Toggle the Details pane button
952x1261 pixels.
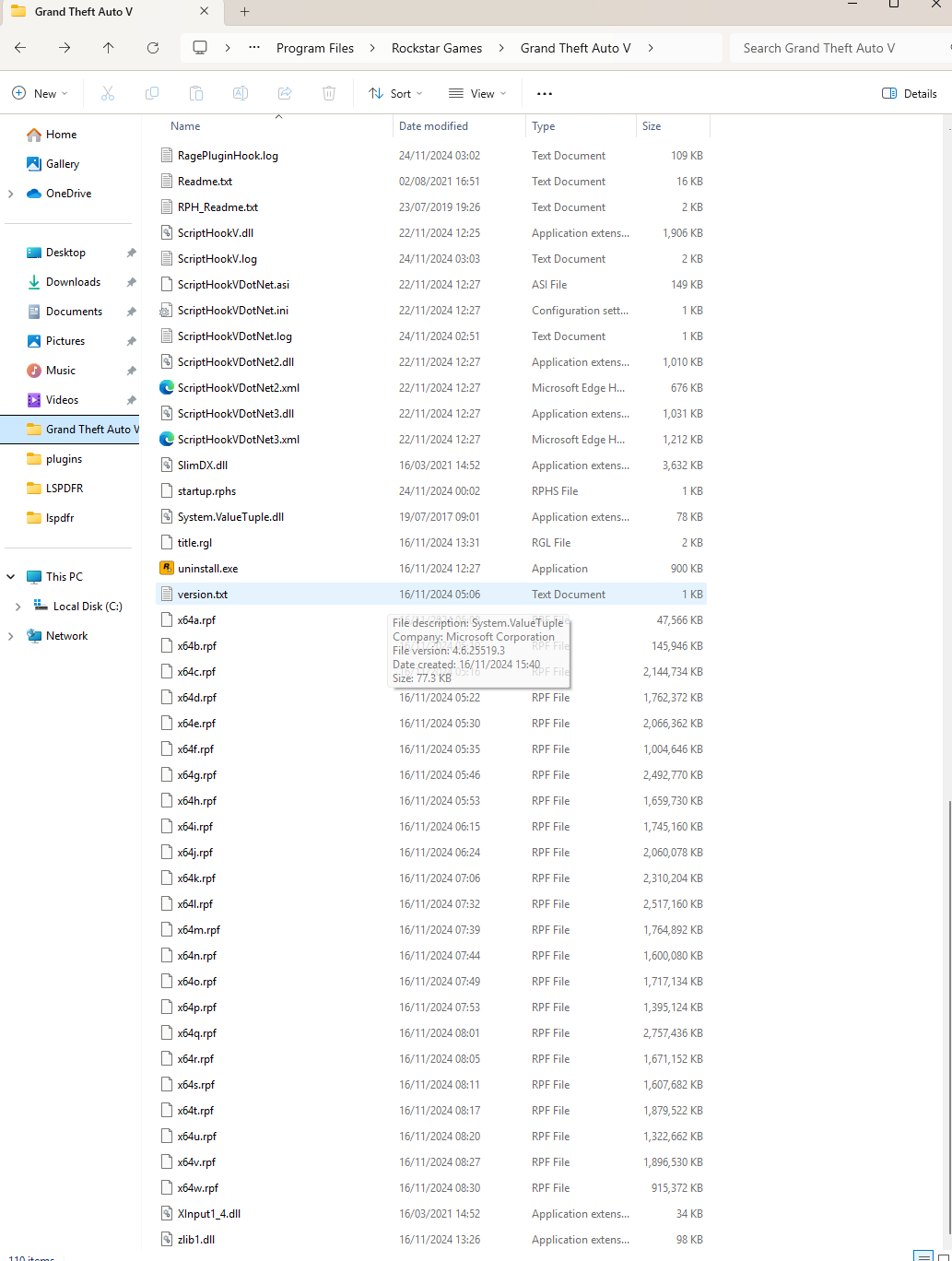pyautogui.click(x=910, y=93)
